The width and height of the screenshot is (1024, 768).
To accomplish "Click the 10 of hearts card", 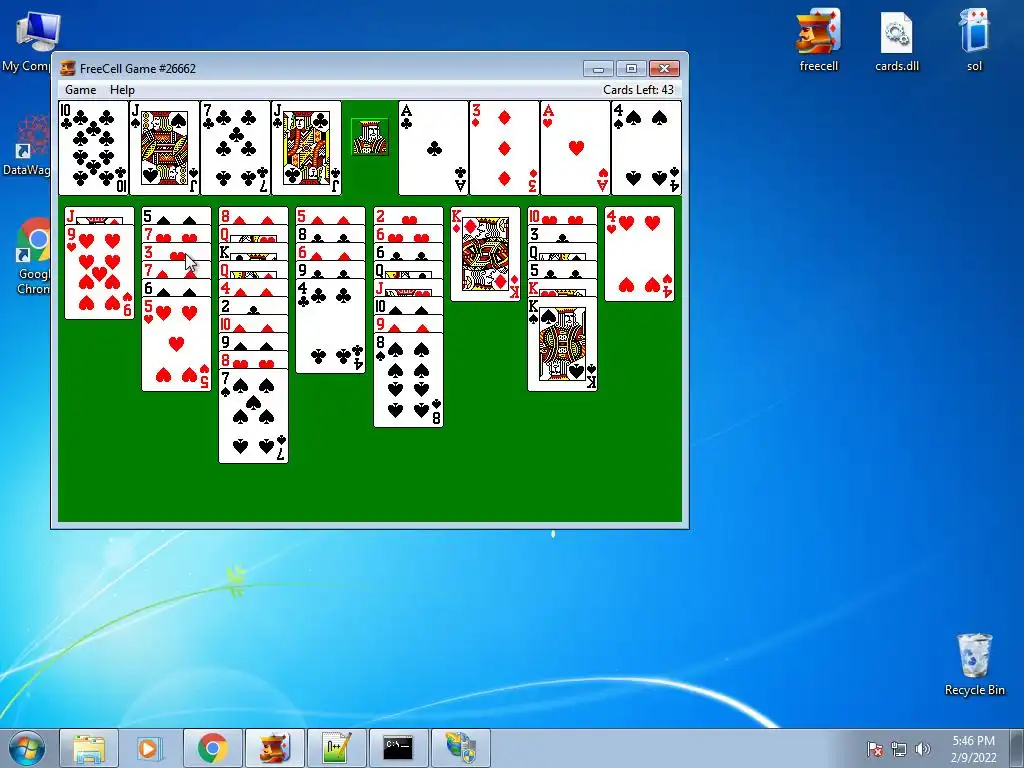I will point(562,216).
